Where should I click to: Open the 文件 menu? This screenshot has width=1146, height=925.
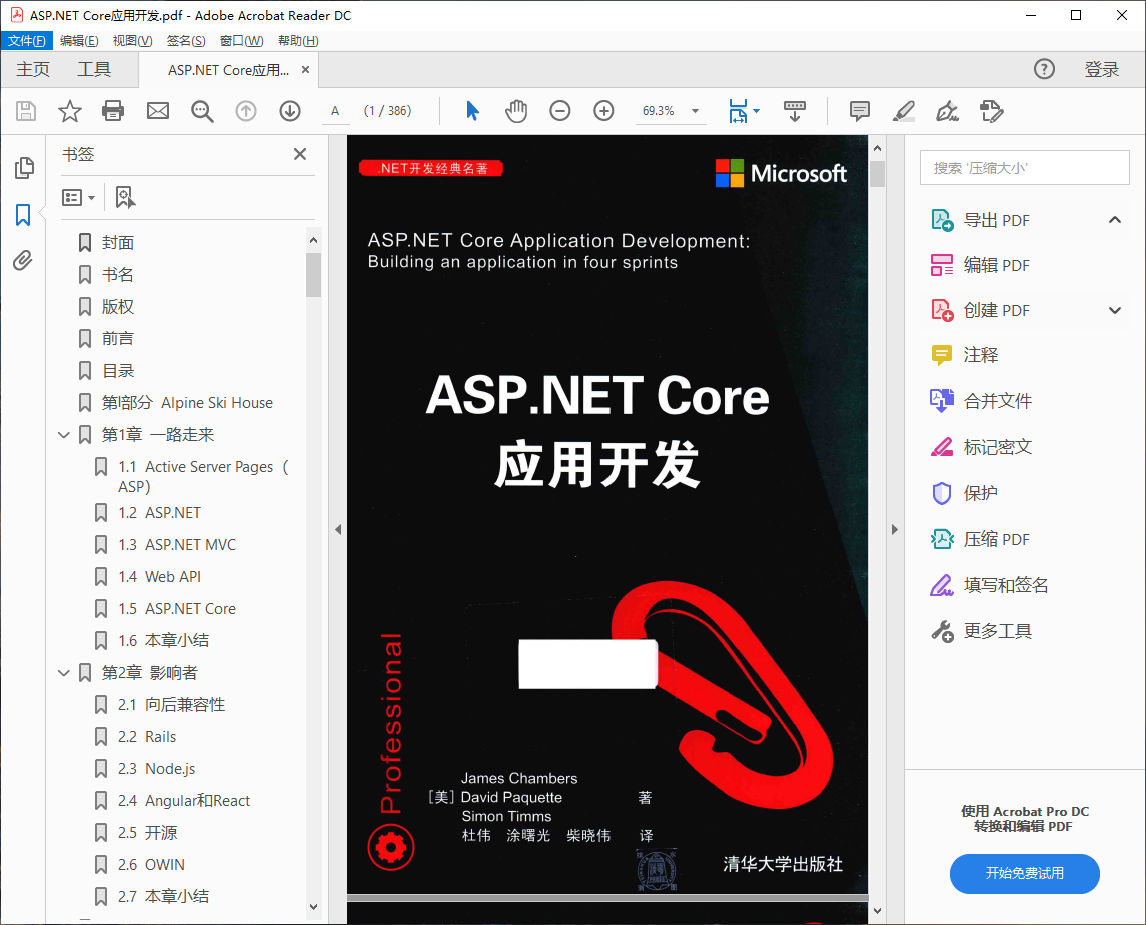pos(27,40)
